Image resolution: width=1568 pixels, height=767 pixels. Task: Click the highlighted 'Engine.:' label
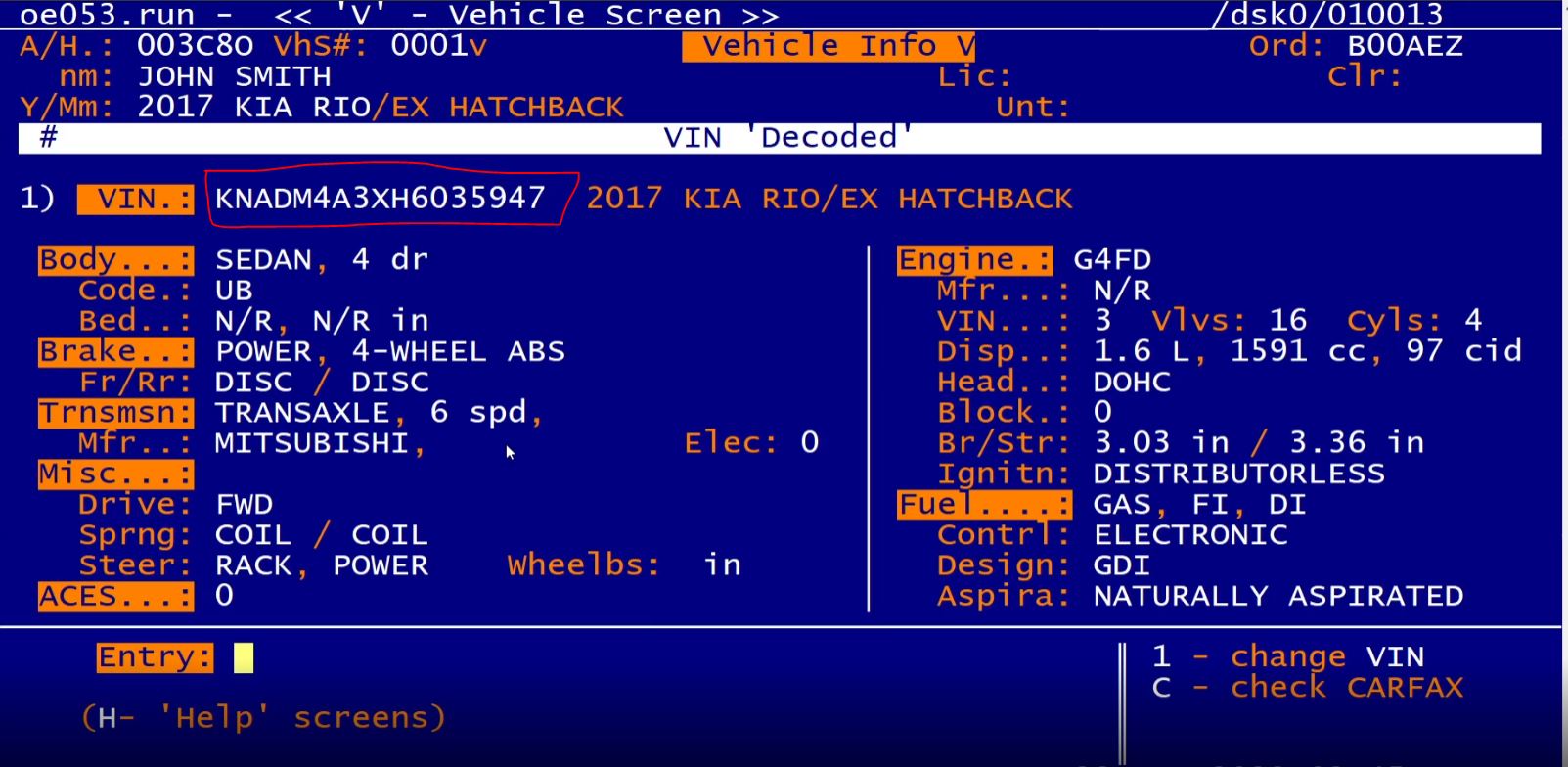pyautogui.click(x=975, y=260)
